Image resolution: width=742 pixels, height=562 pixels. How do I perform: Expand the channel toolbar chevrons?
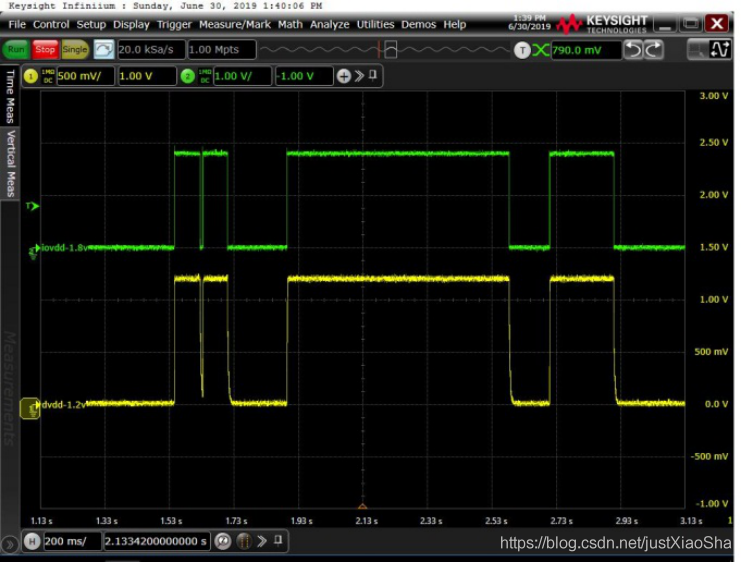[359, 76]
